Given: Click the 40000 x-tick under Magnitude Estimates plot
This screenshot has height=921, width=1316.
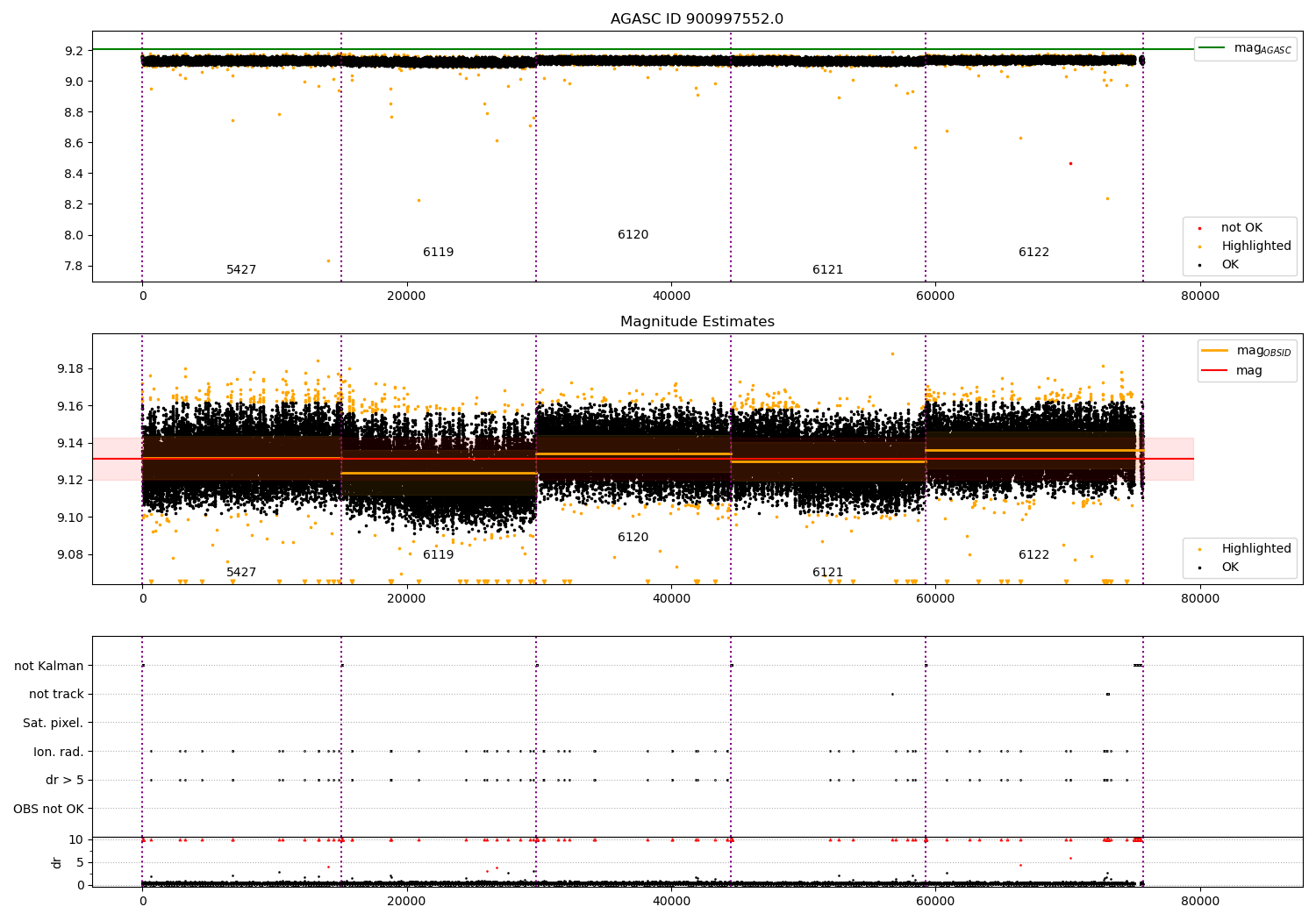Looking at the screenshot, I should pyautogui.click(x=671, y=599).
